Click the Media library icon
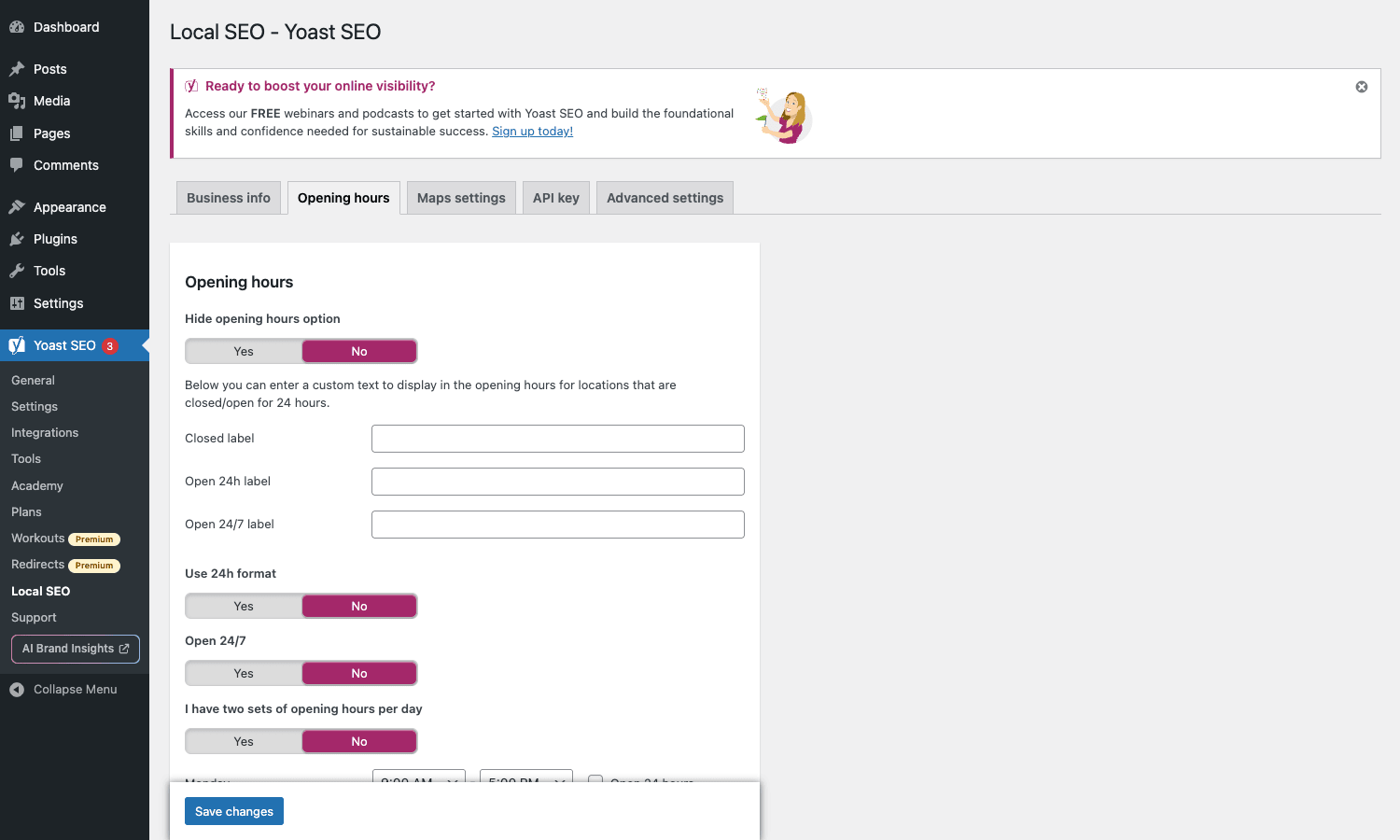The width and height of the screenshot is (1400, 840). (x=17, y=101)
